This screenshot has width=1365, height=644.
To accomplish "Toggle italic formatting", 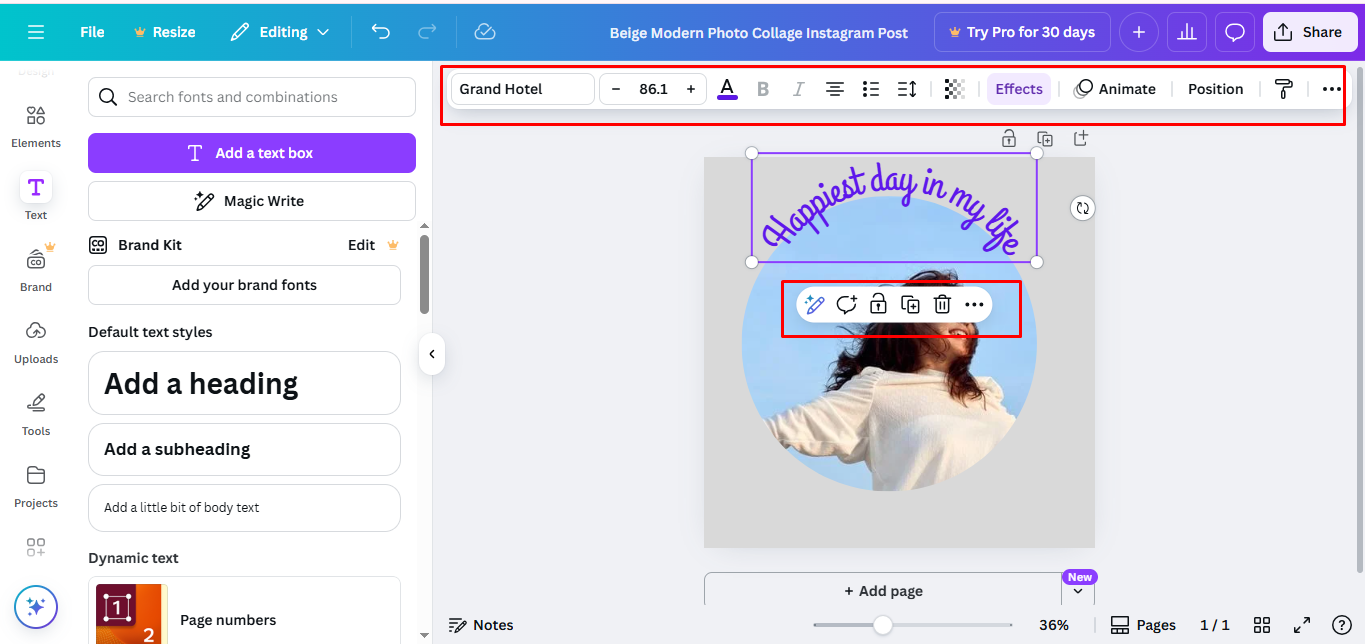I will [x=798, y=89].
